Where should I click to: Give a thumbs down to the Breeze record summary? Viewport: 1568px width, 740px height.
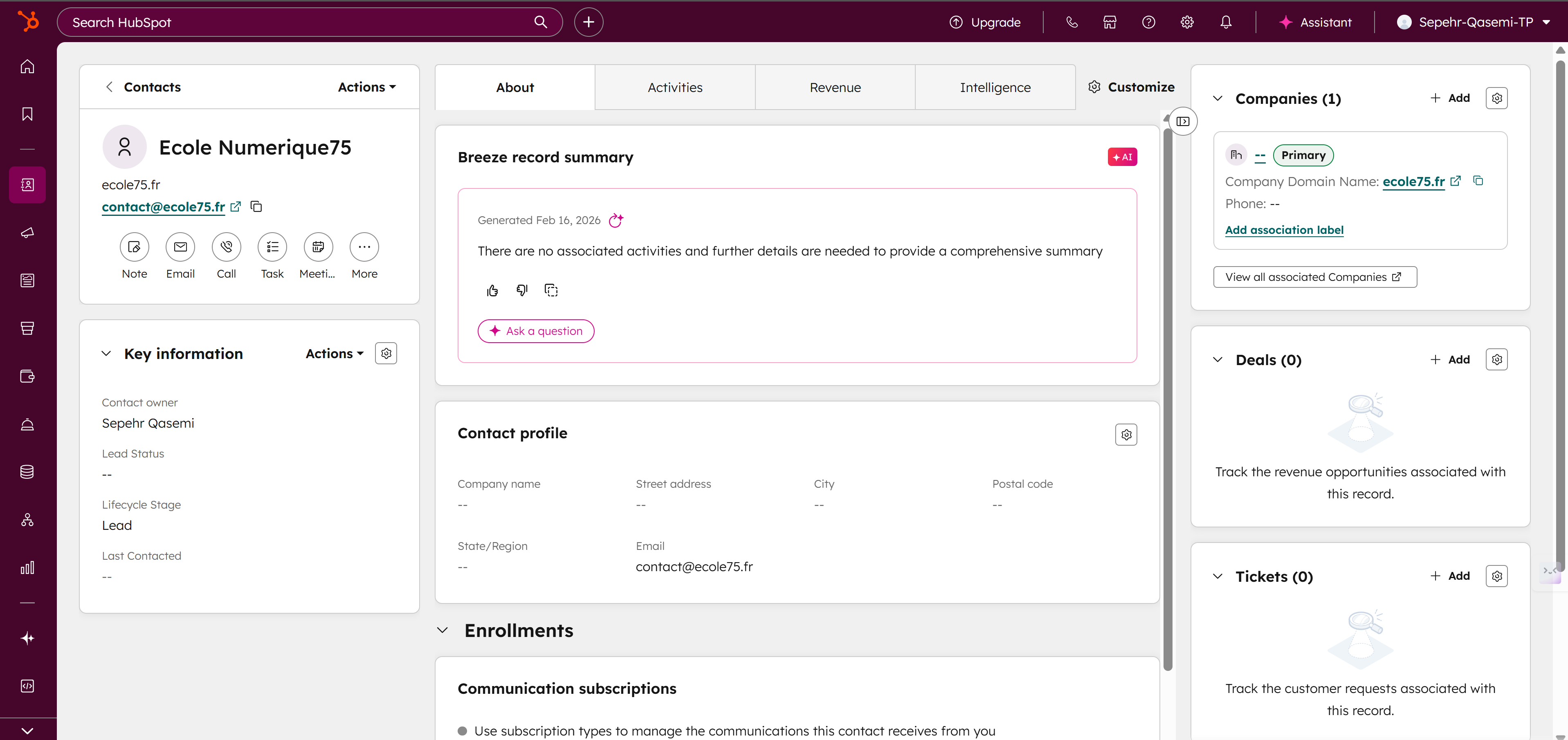click(x=522, y=290)
